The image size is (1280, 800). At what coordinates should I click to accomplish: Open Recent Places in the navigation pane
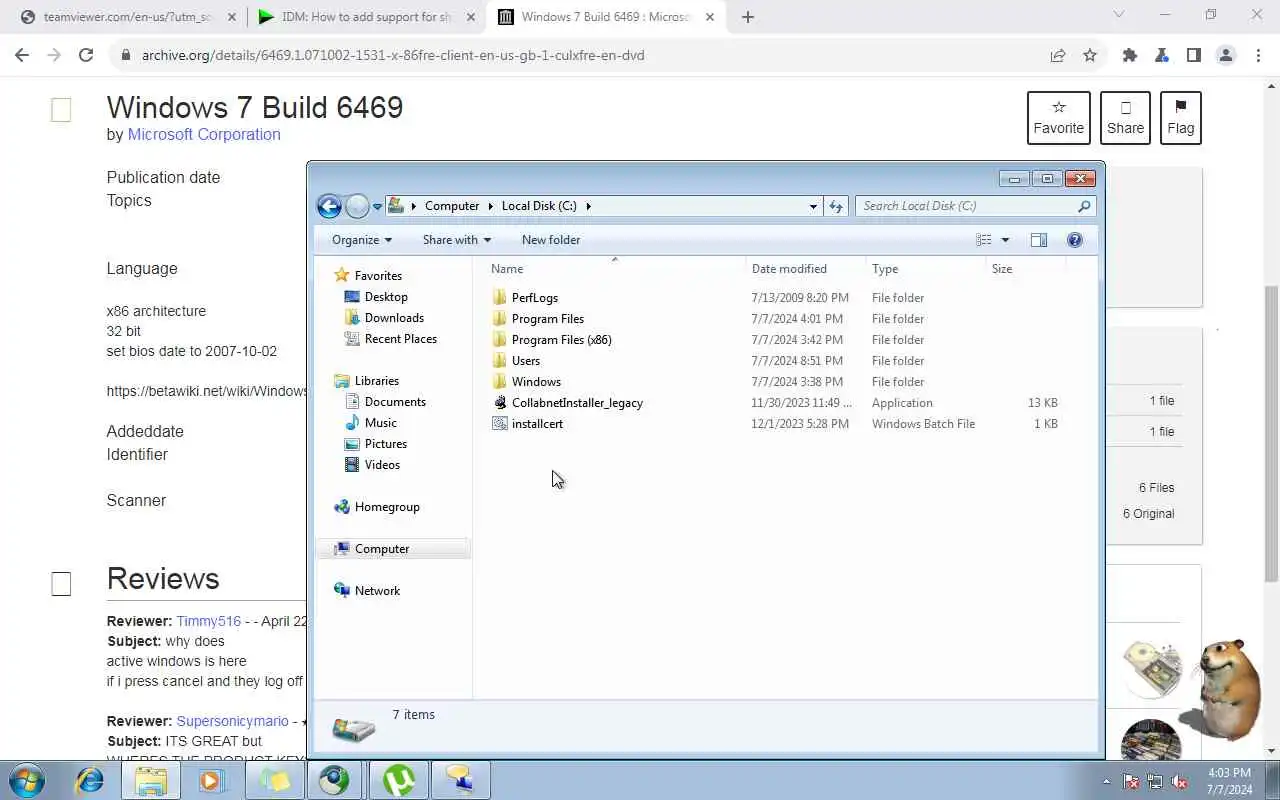(x=400, y=339)
